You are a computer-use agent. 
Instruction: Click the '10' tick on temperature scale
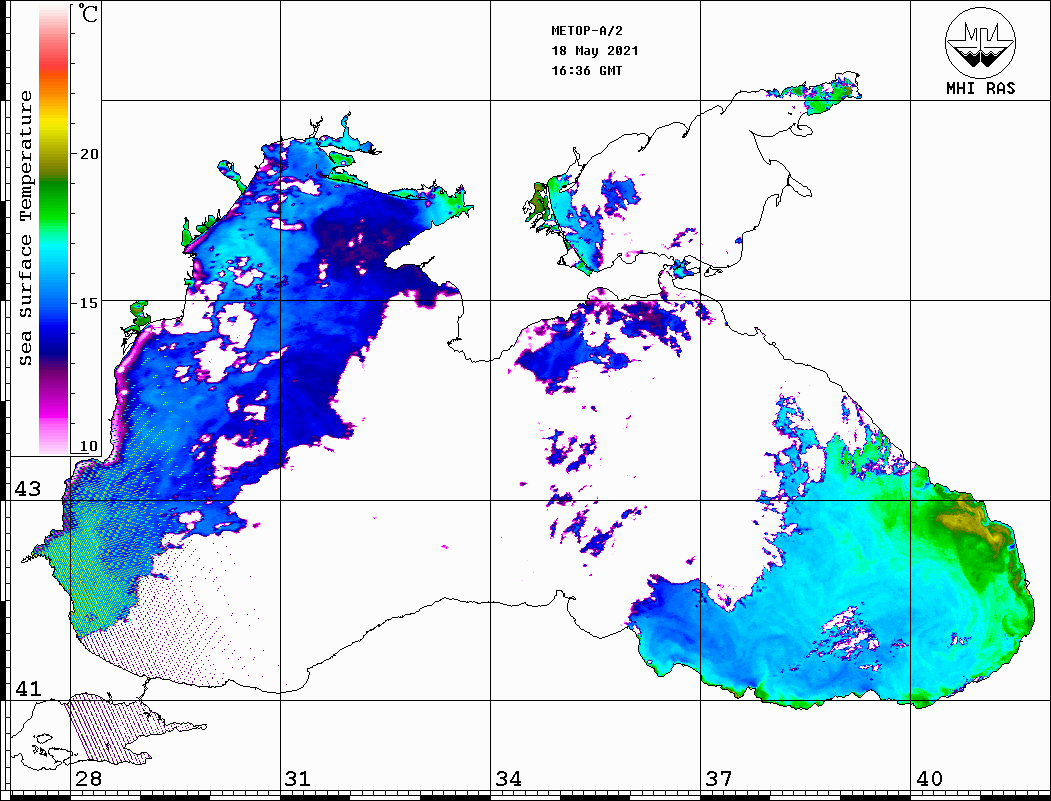point(89,446)
